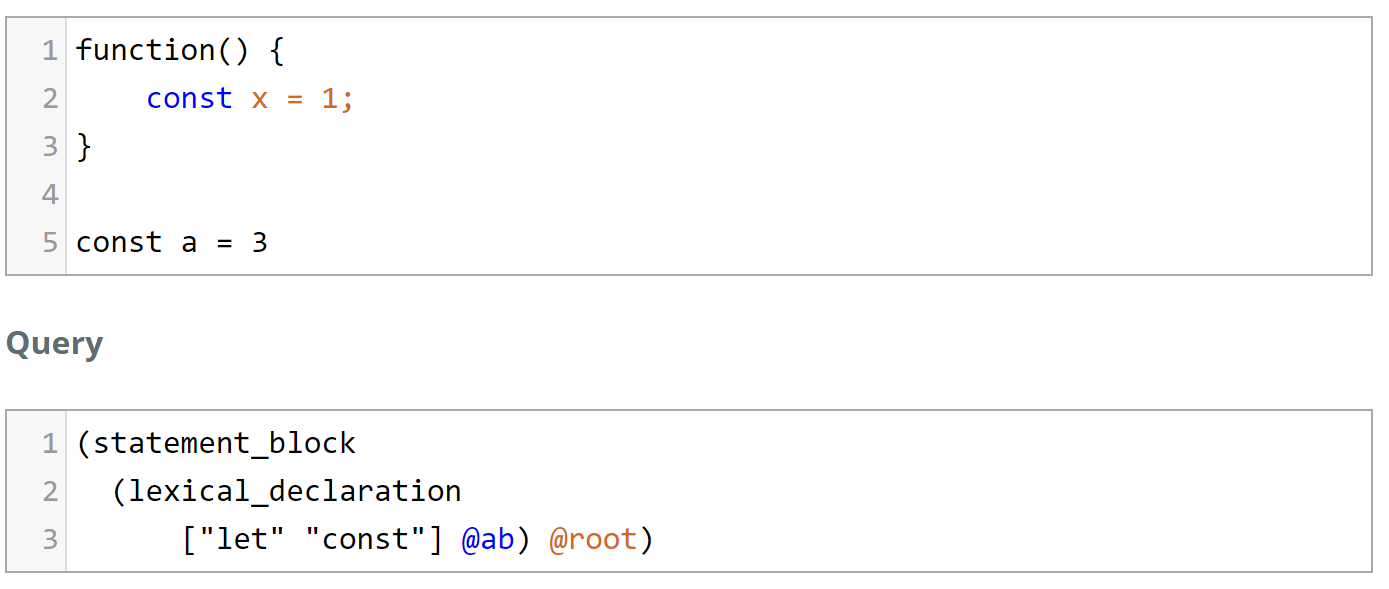Screen dimensions: 1389x589
Task: Click the number 3 after "a ="
Action: coord(260,243)
